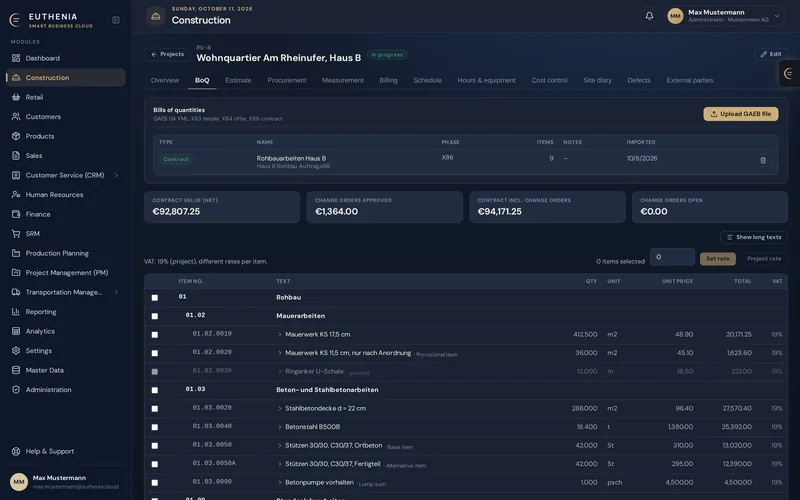The image size is (800, 500).
Task: Click the VAT rate input field
Action: pos(672,257)
